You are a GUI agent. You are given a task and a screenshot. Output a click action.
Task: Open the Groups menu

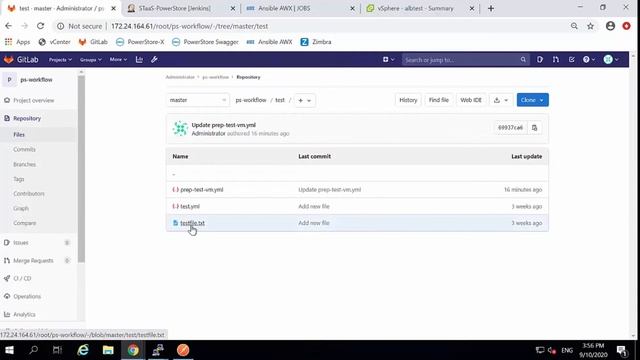pos(91,60)
